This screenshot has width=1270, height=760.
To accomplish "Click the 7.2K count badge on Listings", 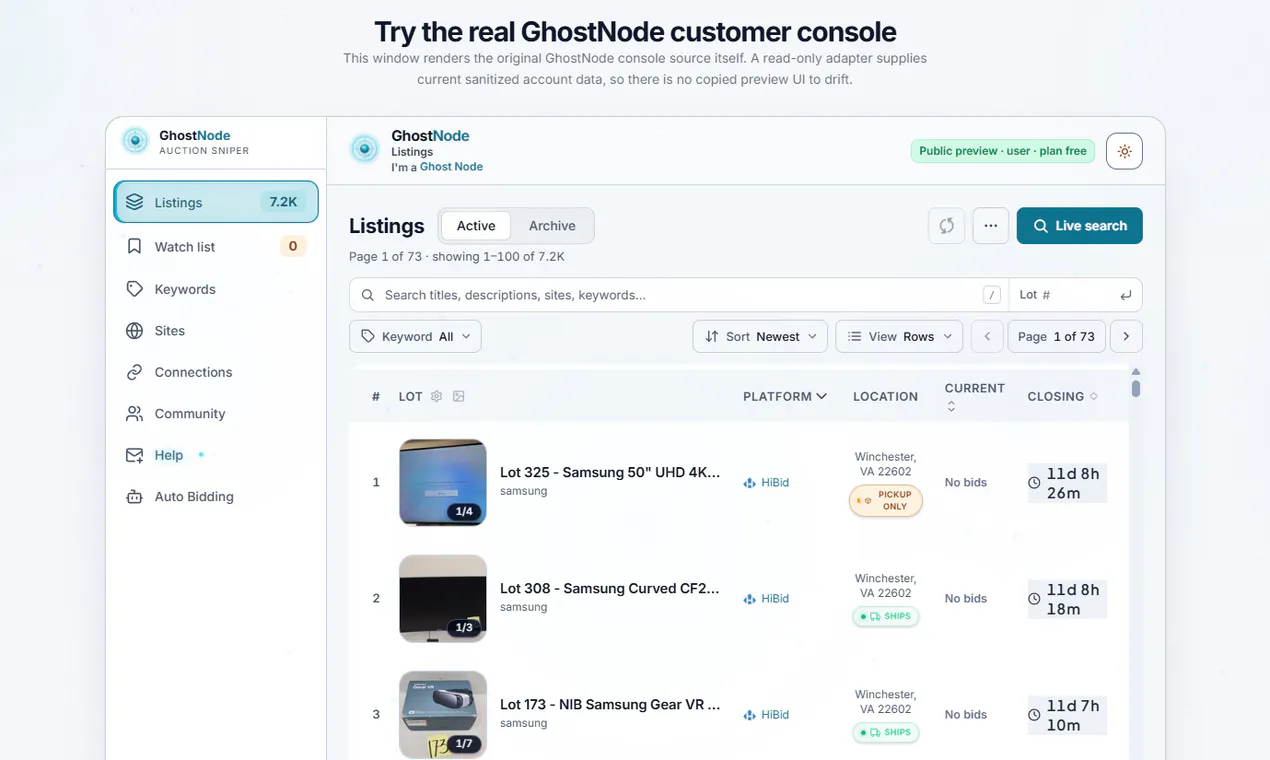I will click(x=283, y=202).
